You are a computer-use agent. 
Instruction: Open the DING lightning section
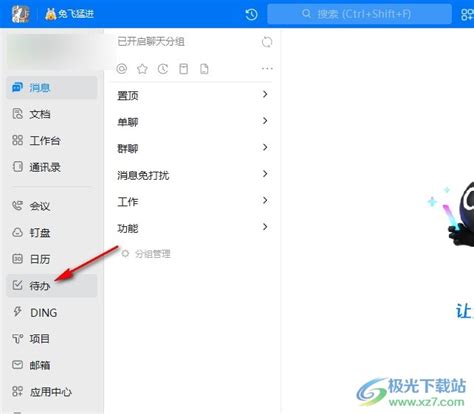52,312
